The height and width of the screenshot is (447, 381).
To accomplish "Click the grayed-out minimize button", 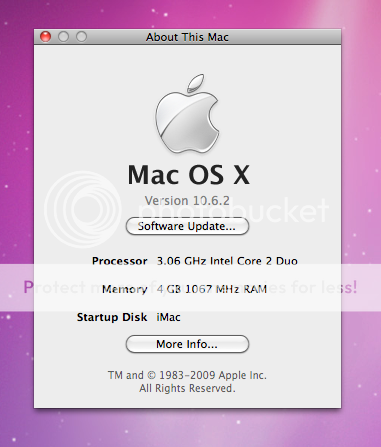I will tap(63, 37).
